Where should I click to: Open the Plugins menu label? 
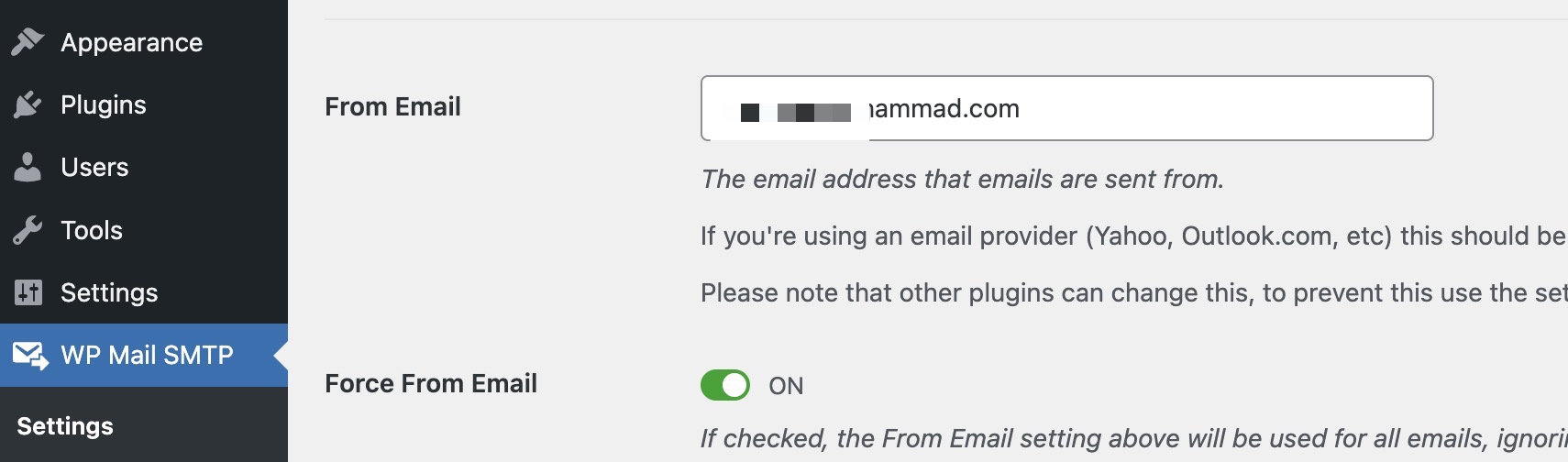click(103, 104)
